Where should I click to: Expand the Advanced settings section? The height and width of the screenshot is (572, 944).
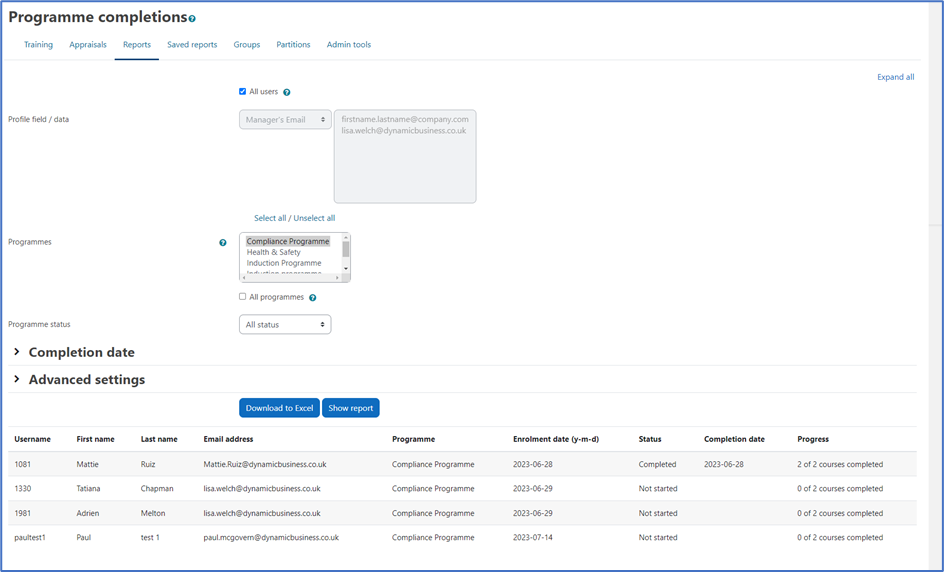click(79, 379)
